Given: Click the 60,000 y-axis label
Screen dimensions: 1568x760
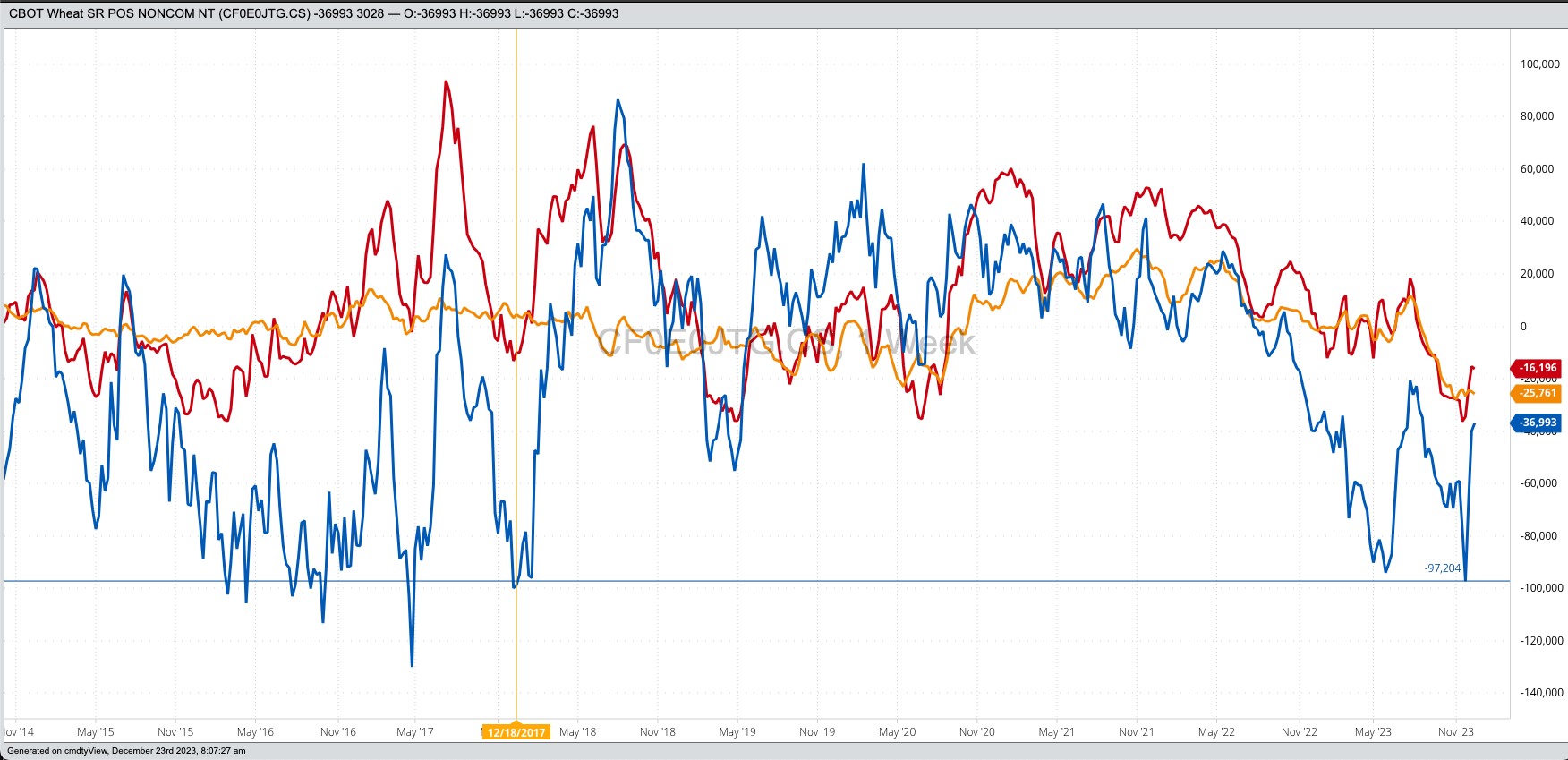Looking at the screenshot, I should (x=1537, y=169).
